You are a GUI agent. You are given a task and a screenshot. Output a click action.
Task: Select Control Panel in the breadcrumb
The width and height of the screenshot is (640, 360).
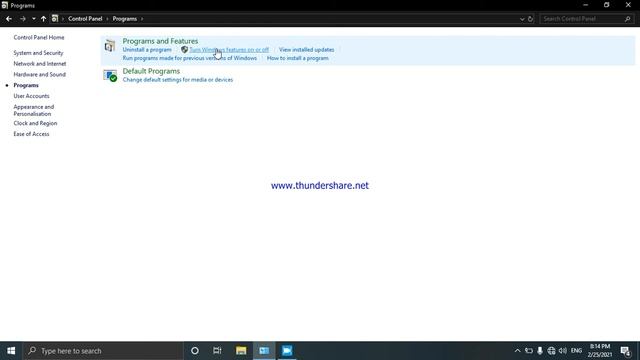pyautogui.click(x=85, y=19)
